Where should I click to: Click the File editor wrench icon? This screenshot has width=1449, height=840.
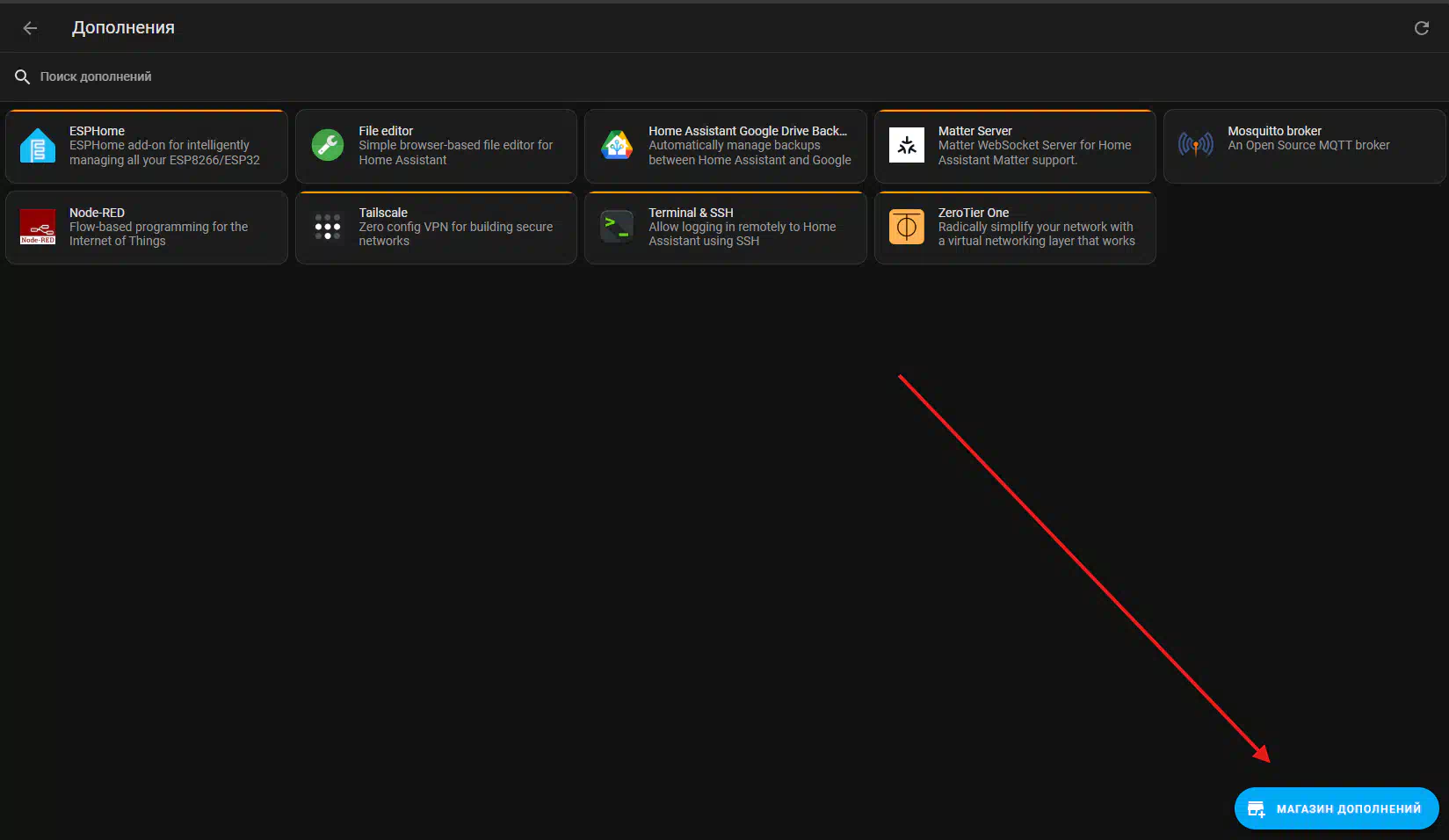coord(328,145)
